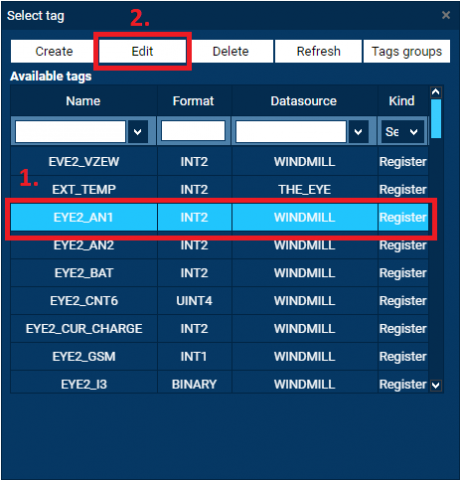The width and height of the screenshot is (460, 480).
Task: Select the EYE2_AN1 tag row
Action: pyautogui.click(x=219, y=217)
